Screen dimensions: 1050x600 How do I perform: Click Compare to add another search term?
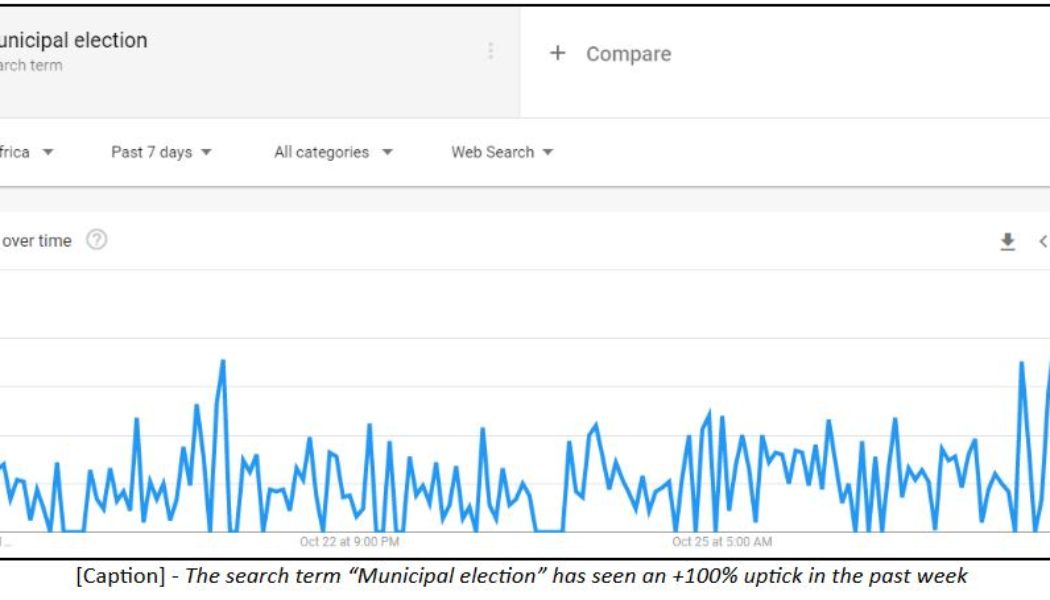tap(630, 53)
